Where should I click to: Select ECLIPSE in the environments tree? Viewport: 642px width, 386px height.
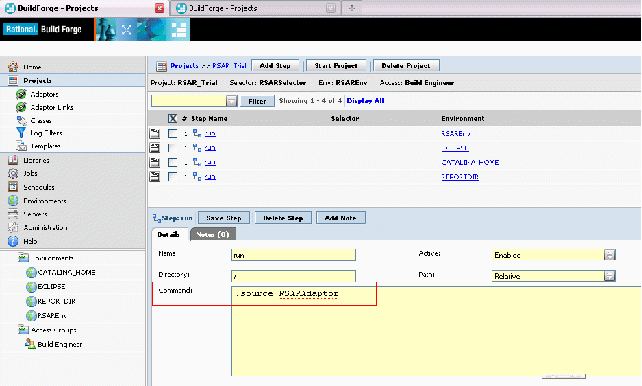point(51,287)
